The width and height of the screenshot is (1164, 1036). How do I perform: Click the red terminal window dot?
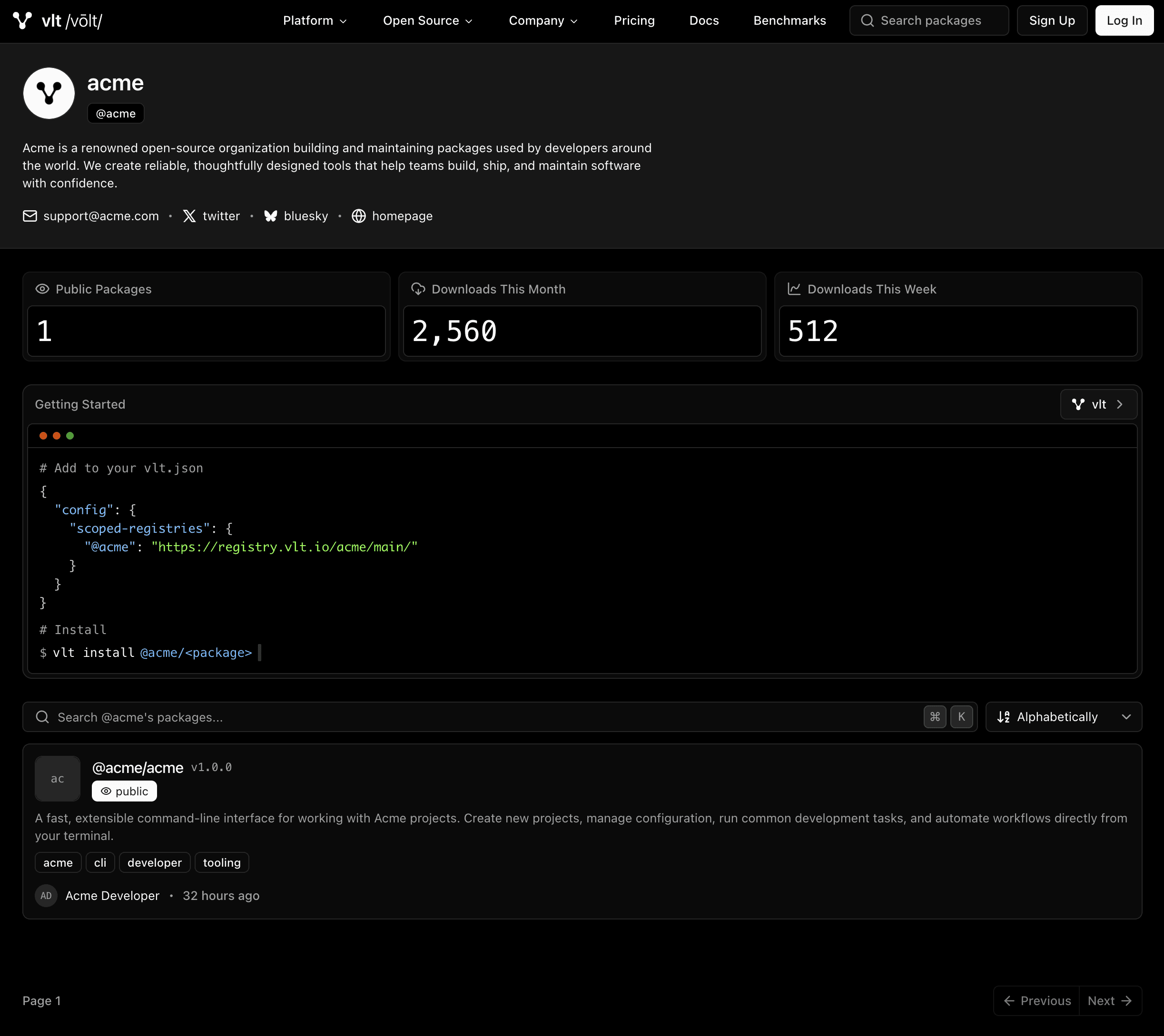(43, 436)
